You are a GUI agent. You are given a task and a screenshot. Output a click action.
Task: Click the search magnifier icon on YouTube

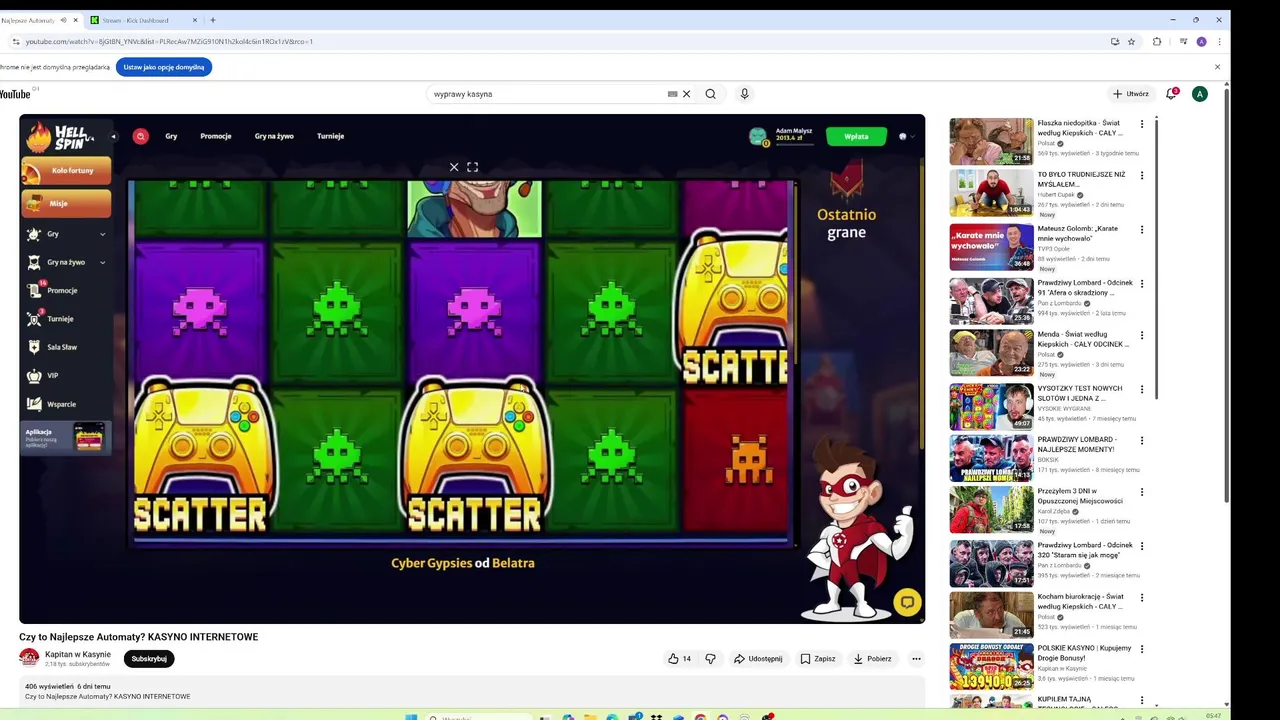(x=710, y=94)
